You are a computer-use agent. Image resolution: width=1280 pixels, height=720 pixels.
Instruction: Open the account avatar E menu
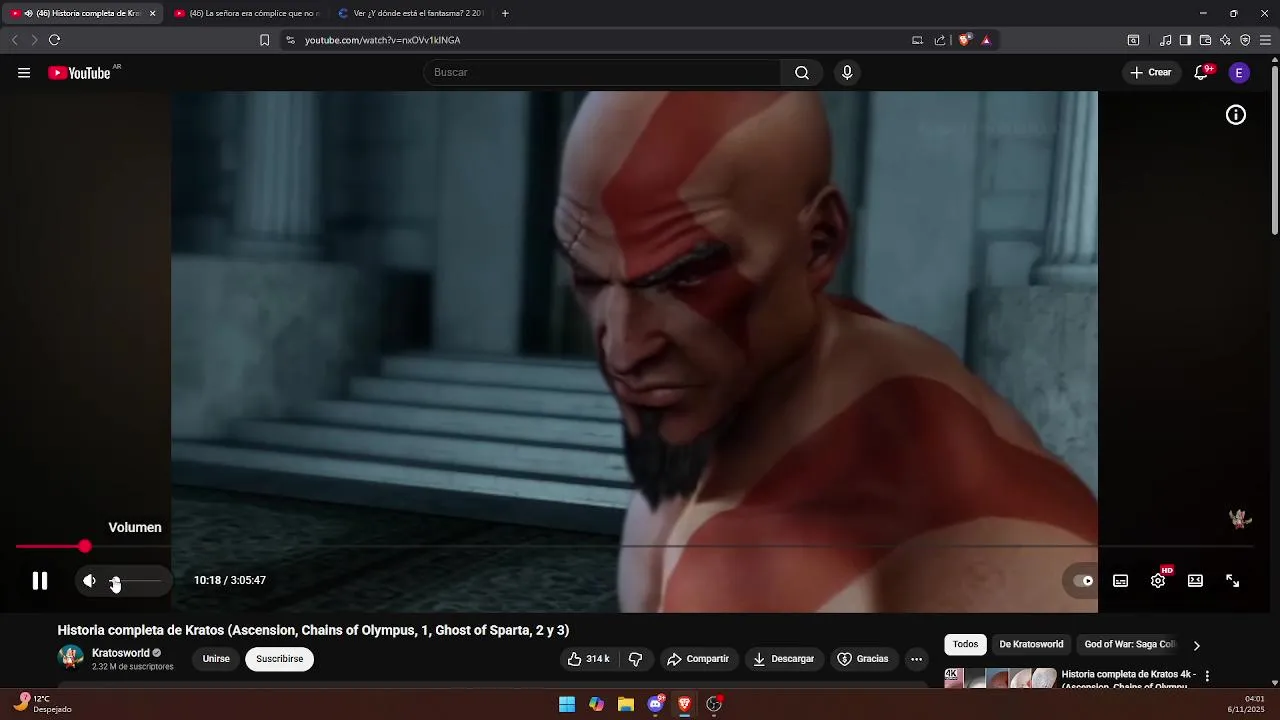[x=1239, y=72]
